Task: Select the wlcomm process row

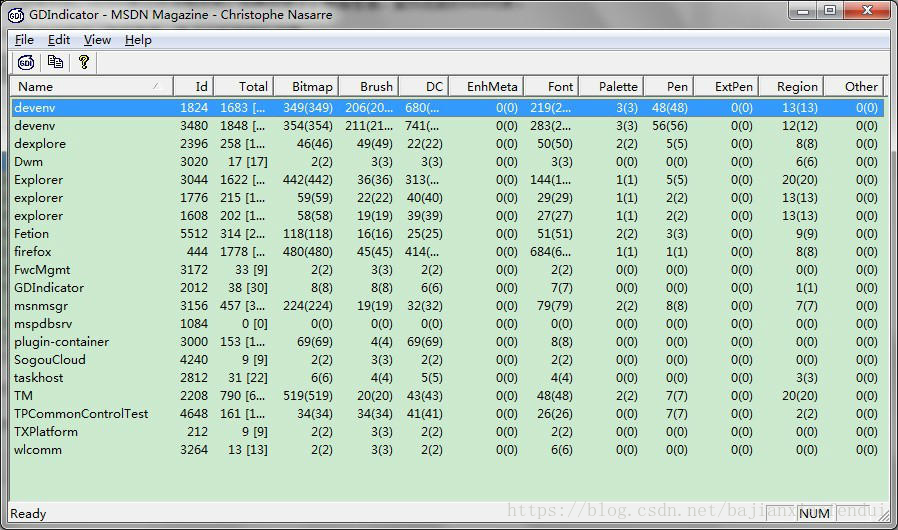Action: pyautogui.click(x=447, y=450)
